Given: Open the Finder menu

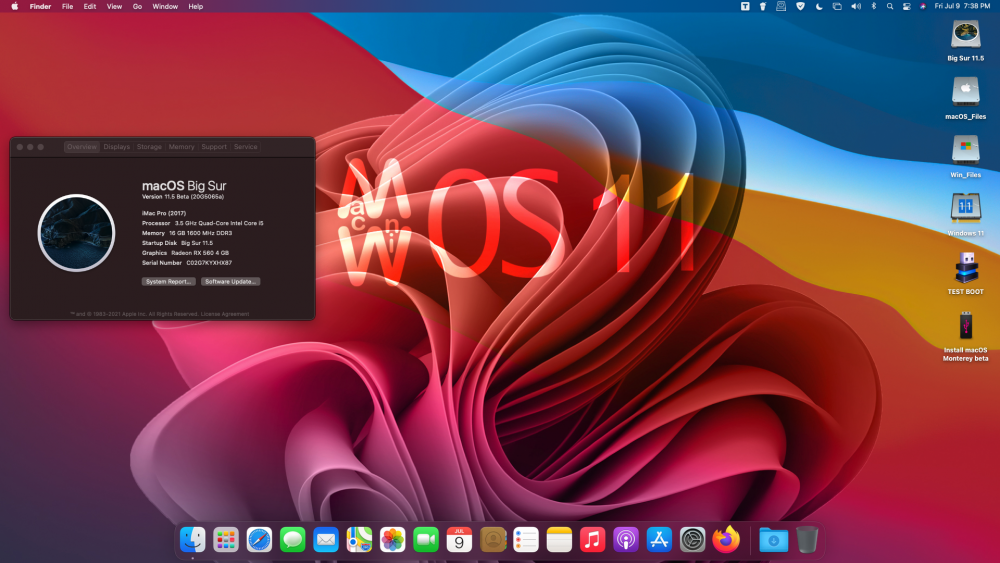Looking at the screenshot, I should pos(40,6).
